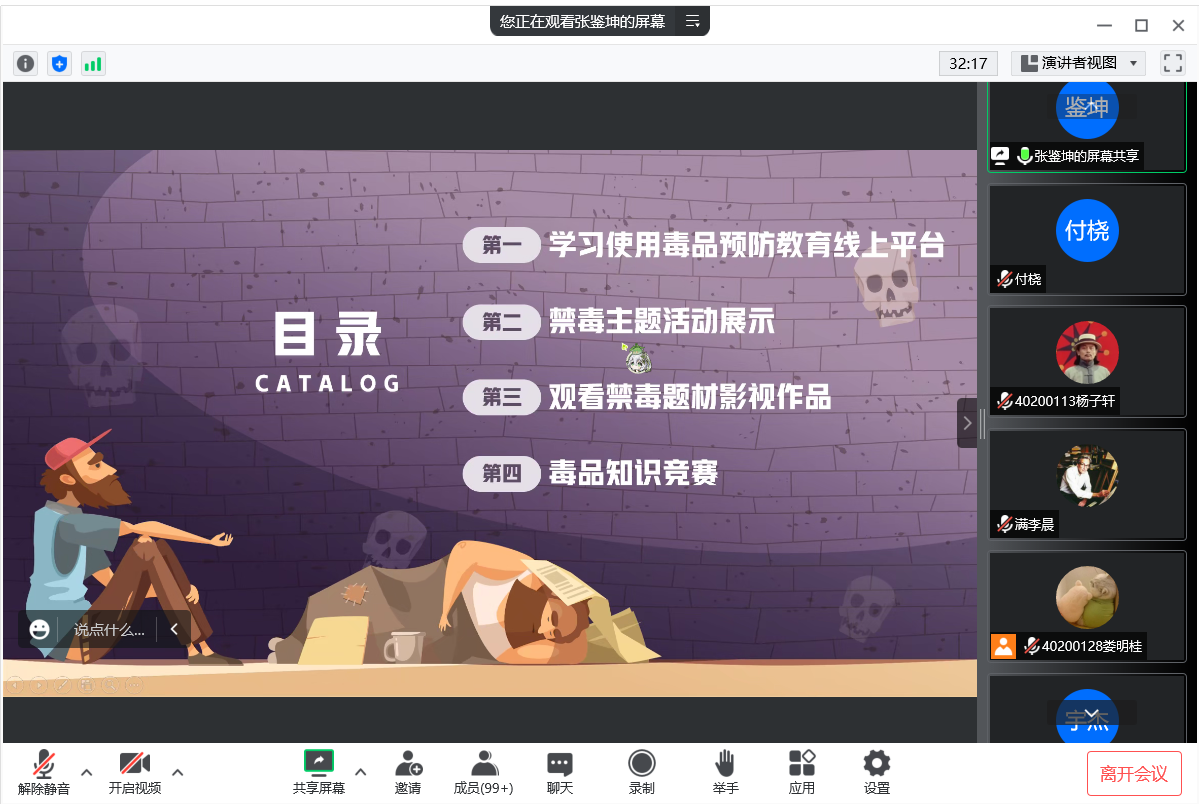The width and height of the screenshot is (1199, 804).
Task: Turn on camera with 开启视频
Action: point(135,772)
